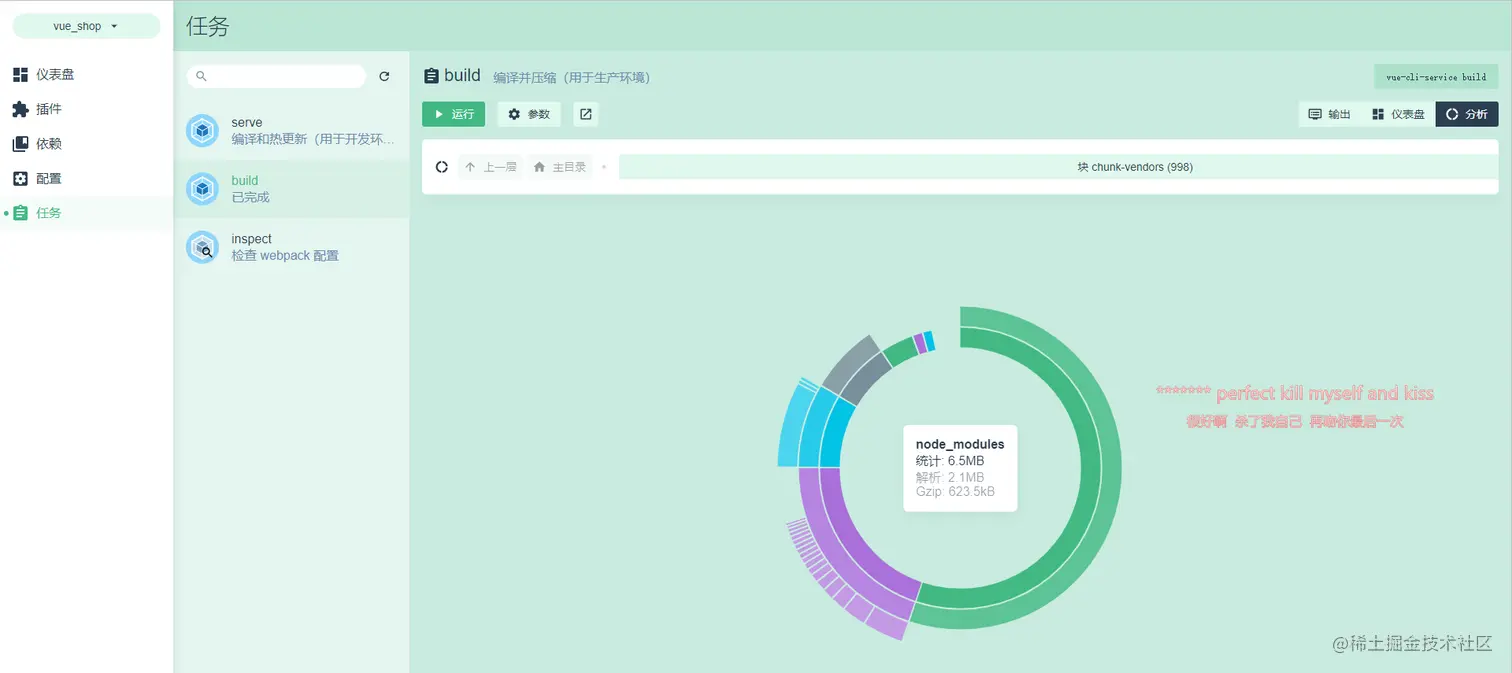Open the 仪表盘 sidebar page

pos(86,74)
